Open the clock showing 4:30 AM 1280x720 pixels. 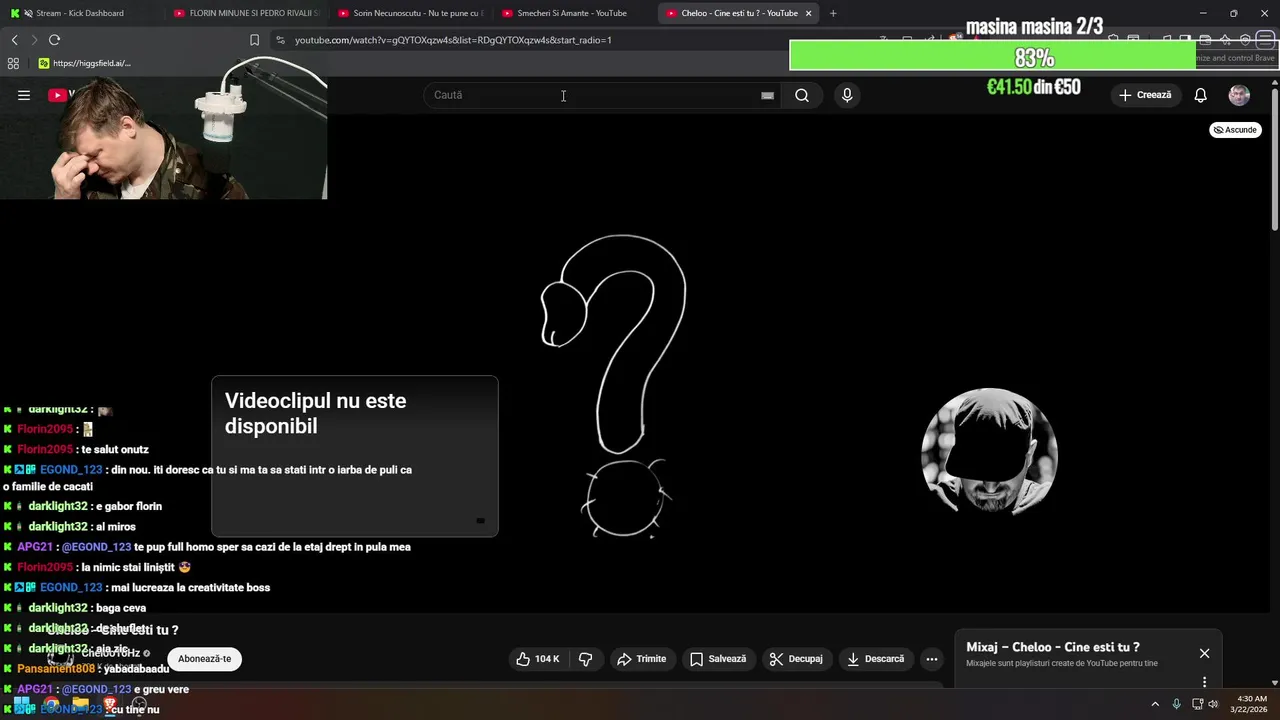[1252, 704]
